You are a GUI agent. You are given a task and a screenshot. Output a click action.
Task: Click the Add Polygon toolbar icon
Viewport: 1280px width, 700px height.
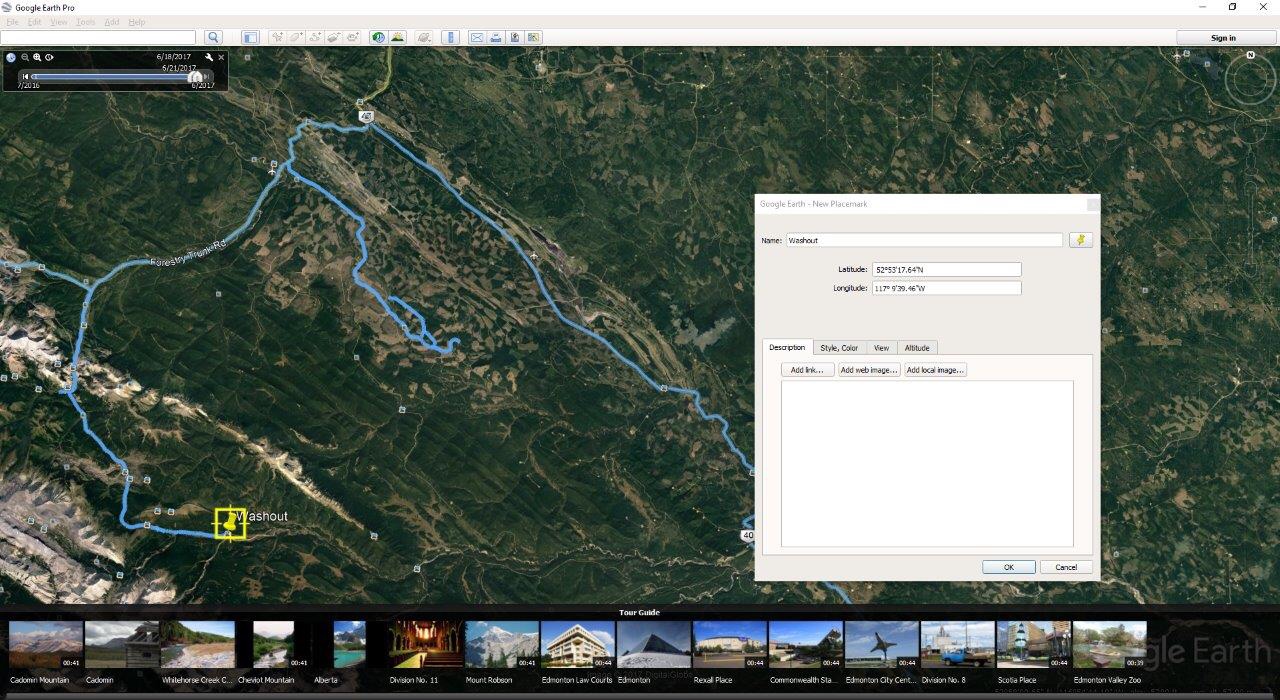point(297,38)
